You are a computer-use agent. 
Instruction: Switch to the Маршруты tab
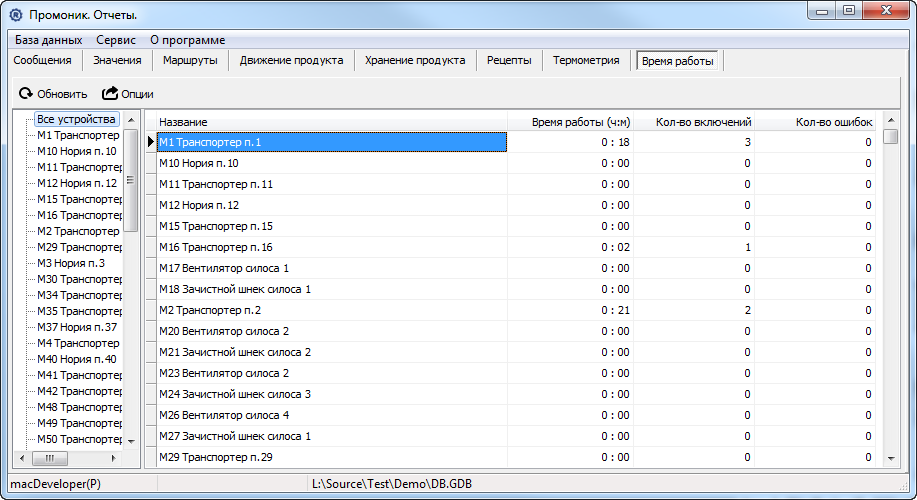click(190, 60)
